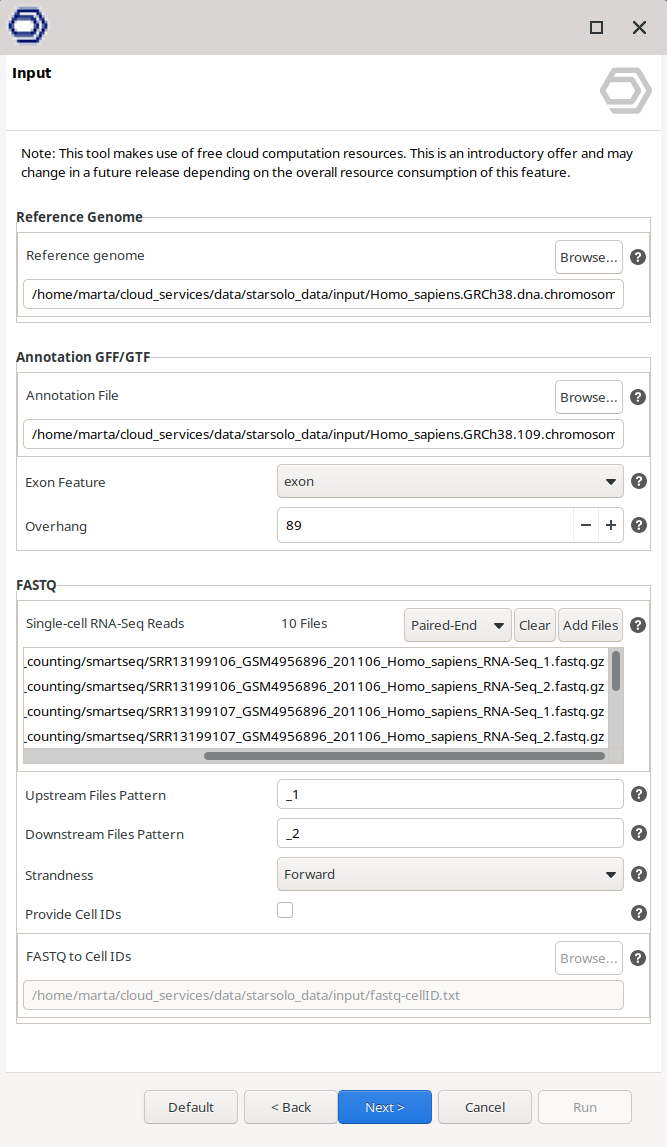Screen dimensions: 667x1147
Task: Expand the Strandness Forward dropdown
Action: 450,875
